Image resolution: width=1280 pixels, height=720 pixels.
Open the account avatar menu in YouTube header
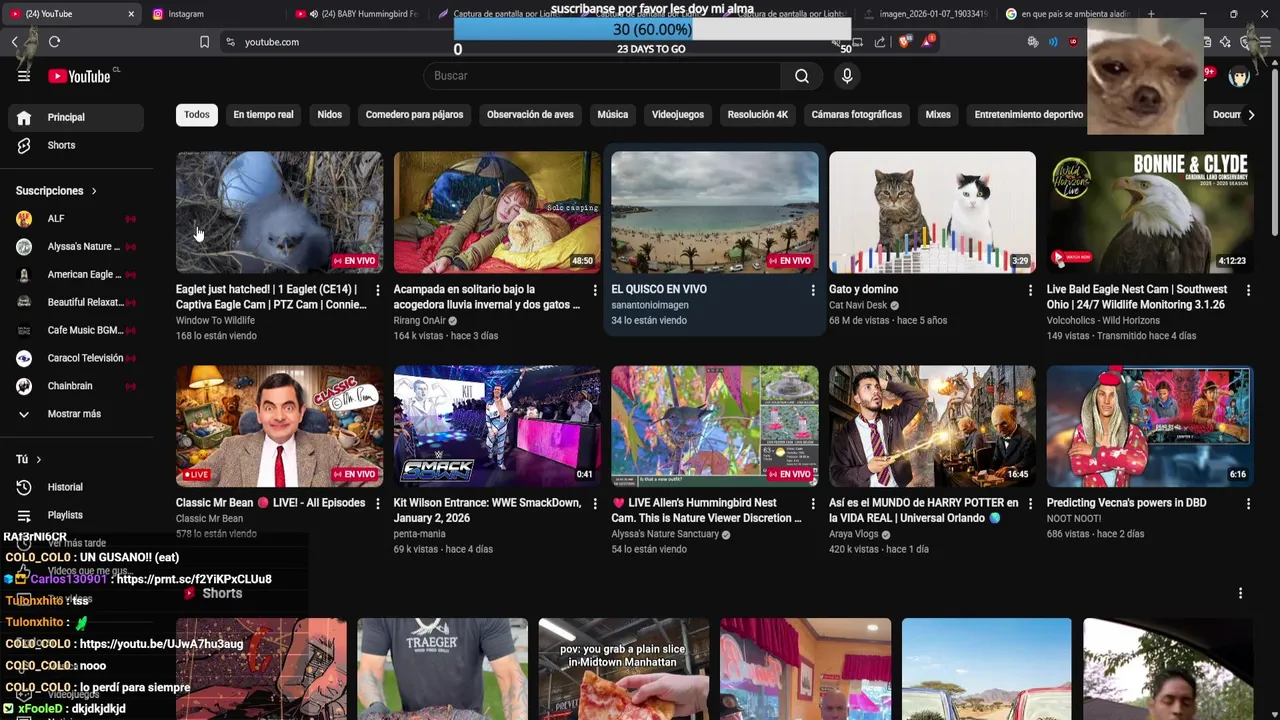coord(1239,76)
